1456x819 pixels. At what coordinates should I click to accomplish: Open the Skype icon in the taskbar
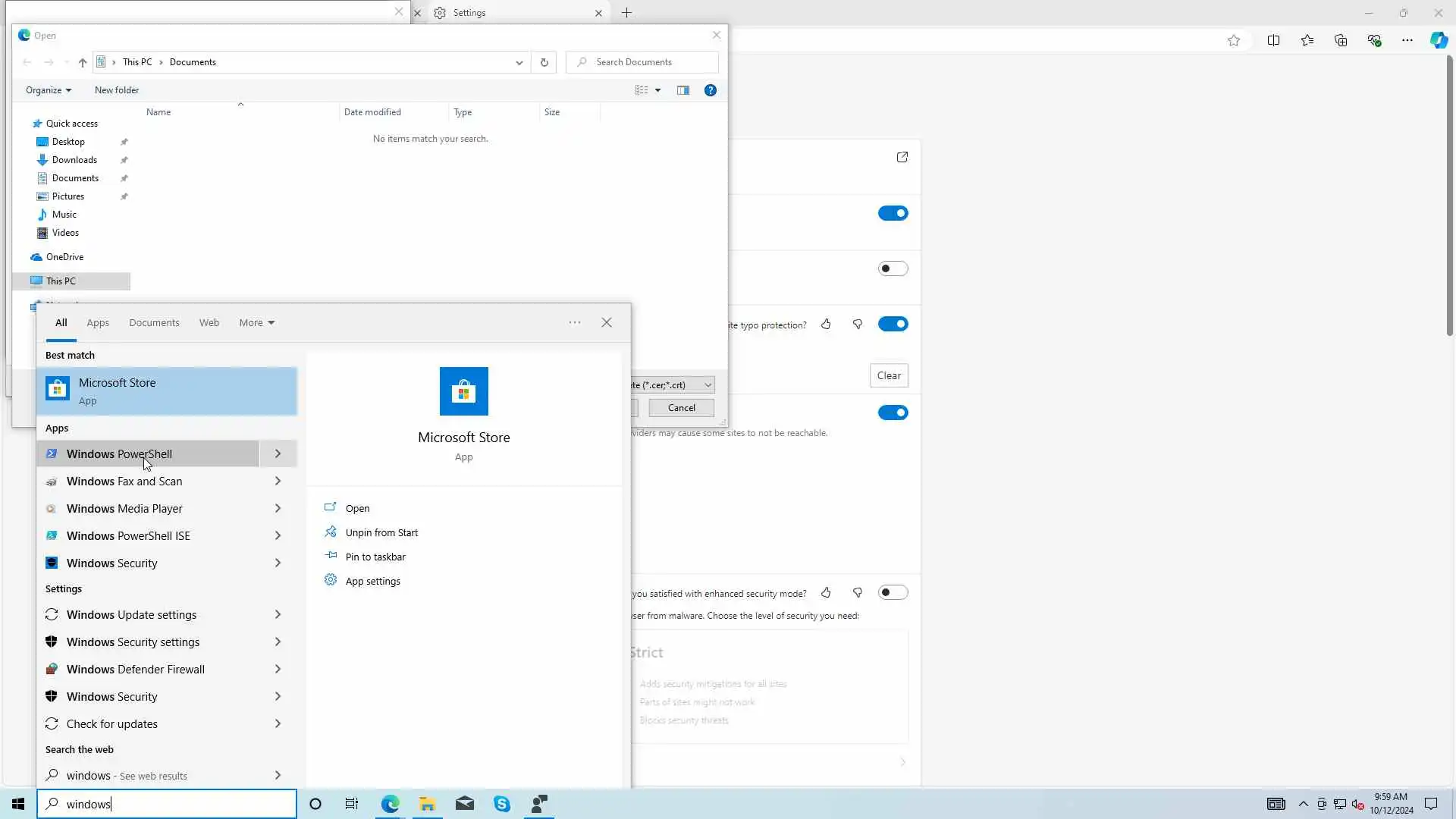click(x=502, y=804)
